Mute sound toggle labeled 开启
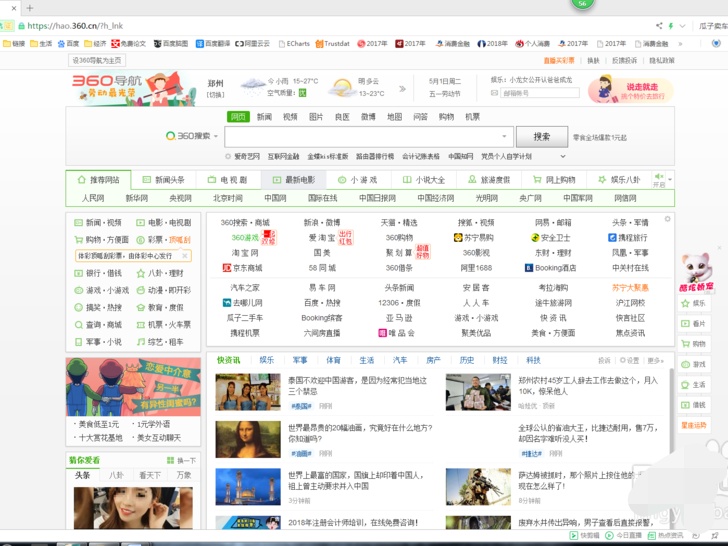728x546 pixels. click(x=659, y=180)
